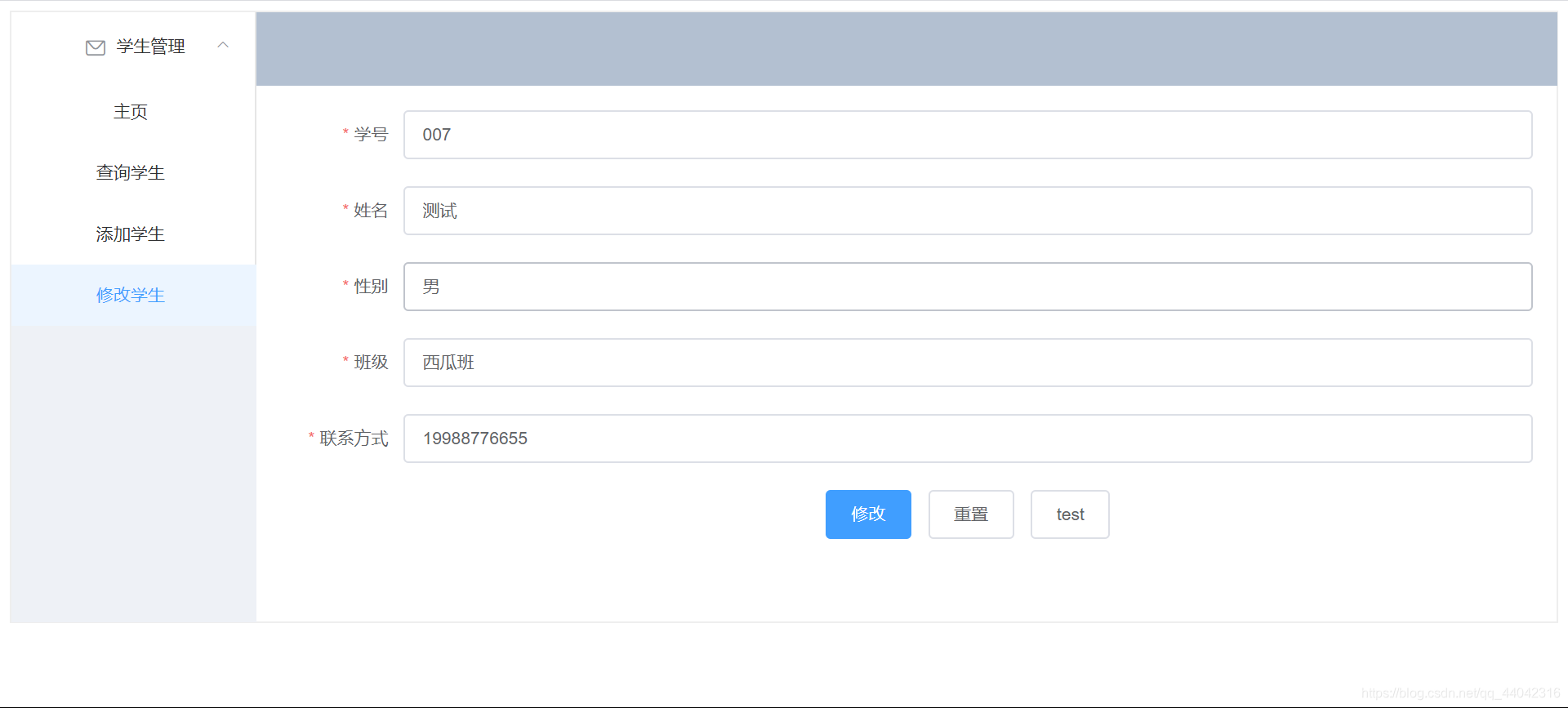Click the 性别 input showing 男
The width and height of the screenshot is (1568, 708).
tap(968, 287)
